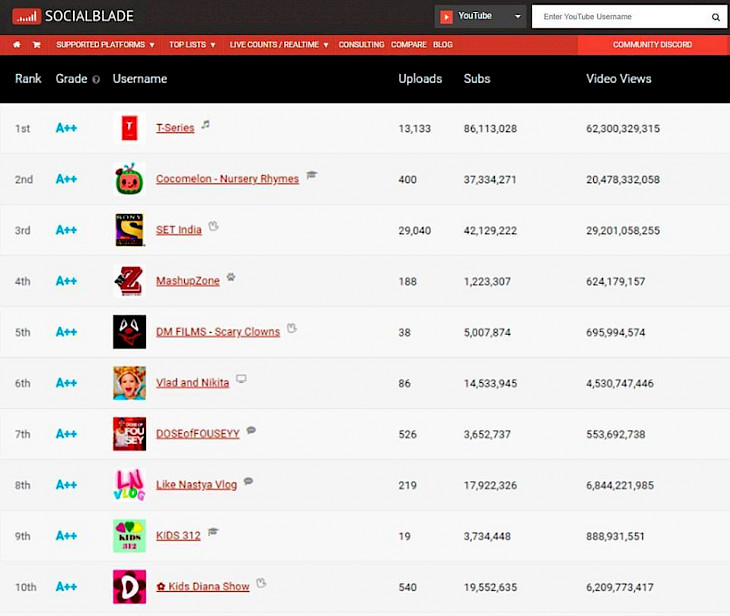Screen dimensions: 730x616
Task: Click the Uploads column header
Action: 420,79
